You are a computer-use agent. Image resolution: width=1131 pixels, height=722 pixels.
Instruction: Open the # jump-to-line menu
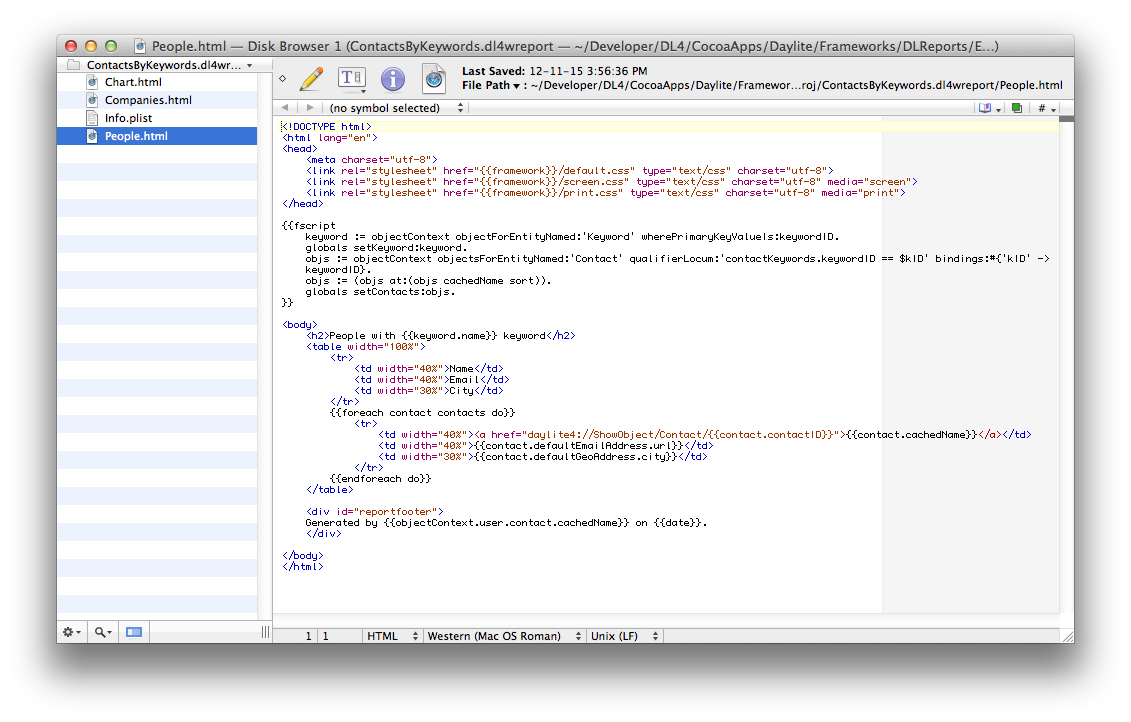(x=1047, y=108)
